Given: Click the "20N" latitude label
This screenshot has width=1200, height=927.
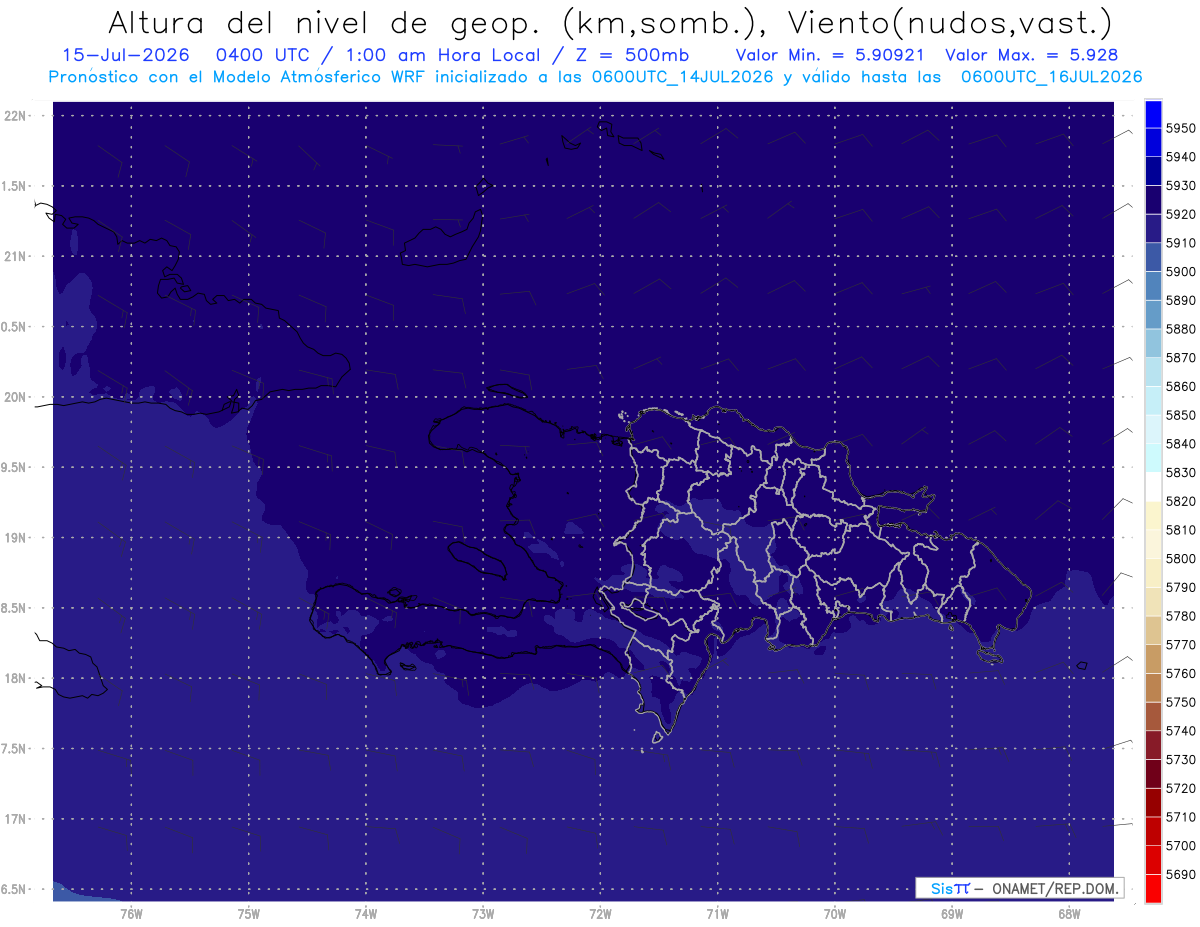Looking at the screenshot, I should (x=14, y=397).
